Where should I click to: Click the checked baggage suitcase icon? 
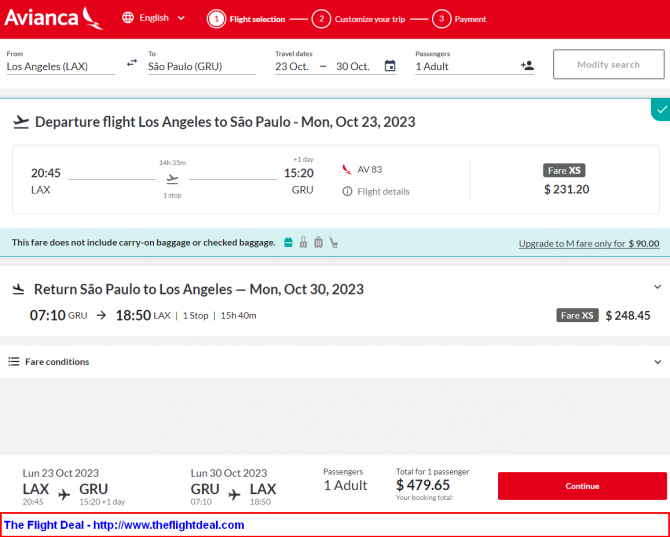pos(318,242)
